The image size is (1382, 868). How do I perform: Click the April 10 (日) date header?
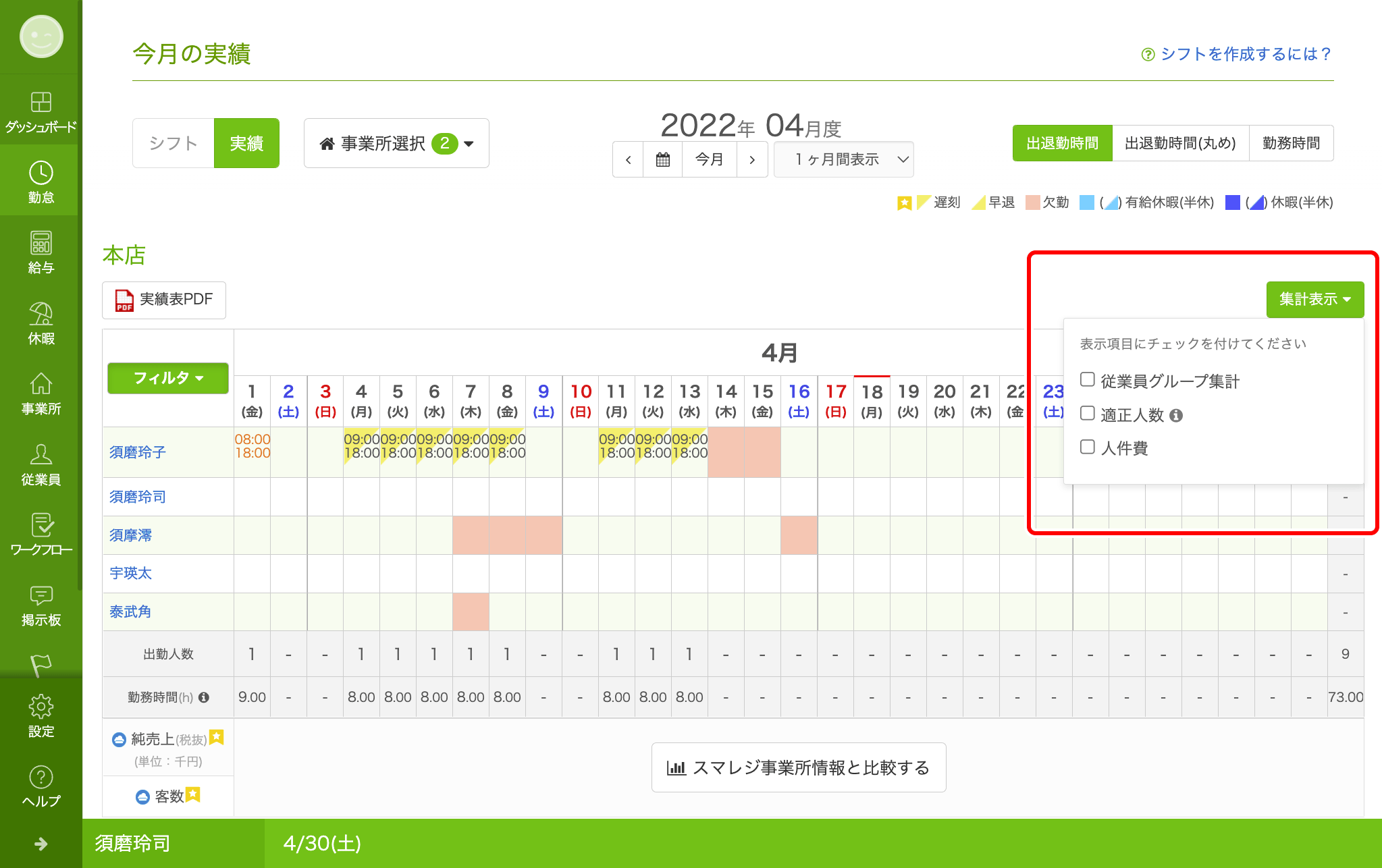pyautogui.click(x=581, y=401)
